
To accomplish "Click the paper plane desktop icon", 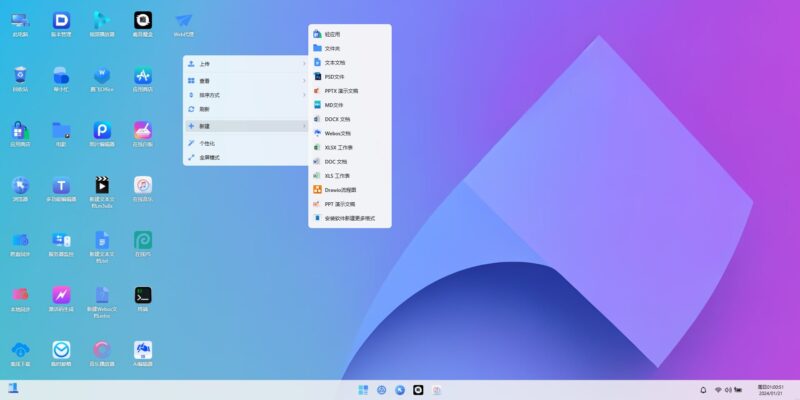I will click(x=184, y=21).
